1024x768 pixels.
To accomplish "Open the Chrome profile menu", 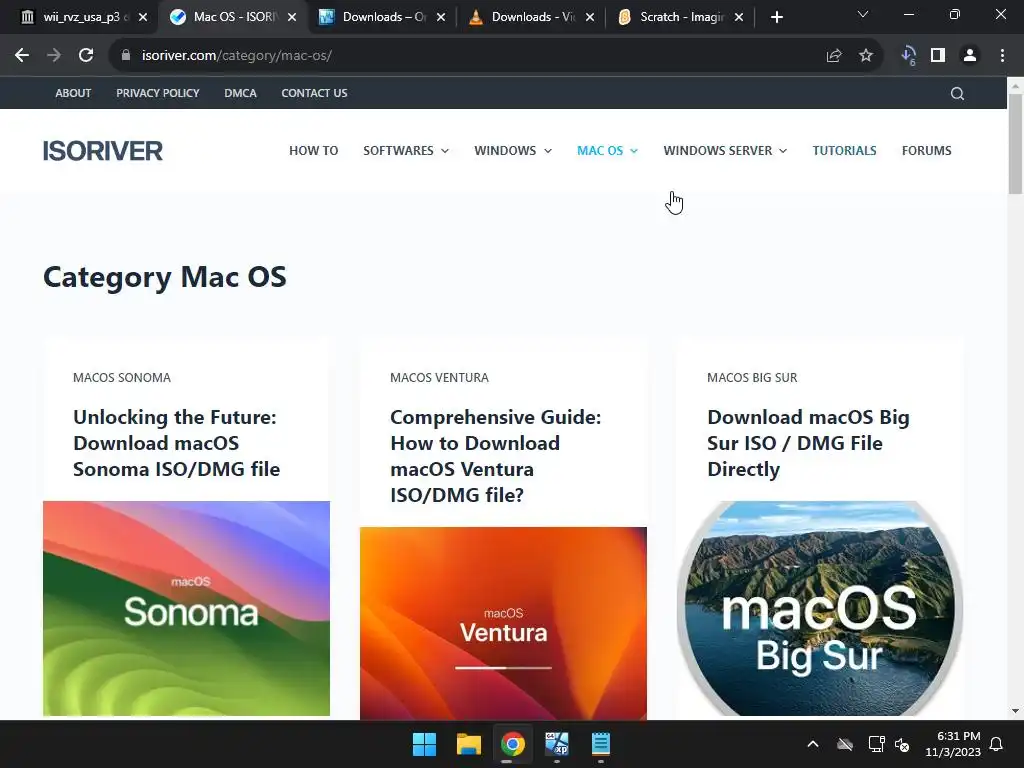I will pos(970,56).
